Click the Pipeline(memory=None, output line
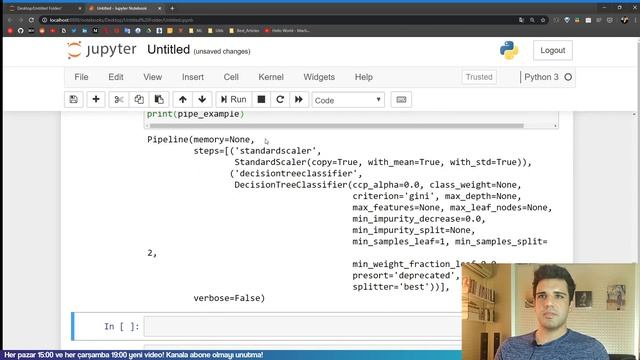The width and height of the screenshot is (640, 360). coord(200,140)
